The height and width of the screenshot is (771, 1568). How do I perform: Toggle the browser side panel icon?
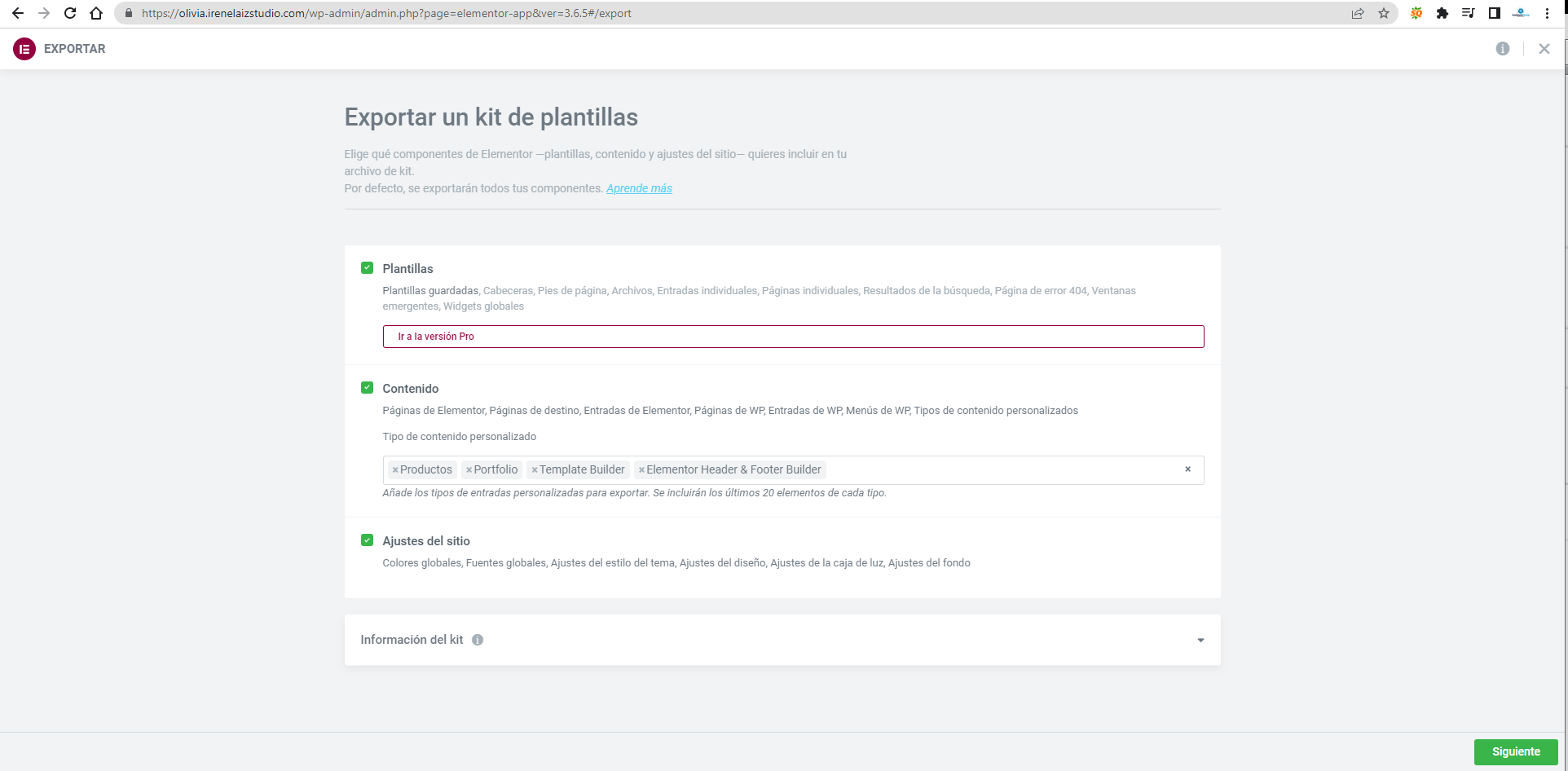(x=1495, y=13)
